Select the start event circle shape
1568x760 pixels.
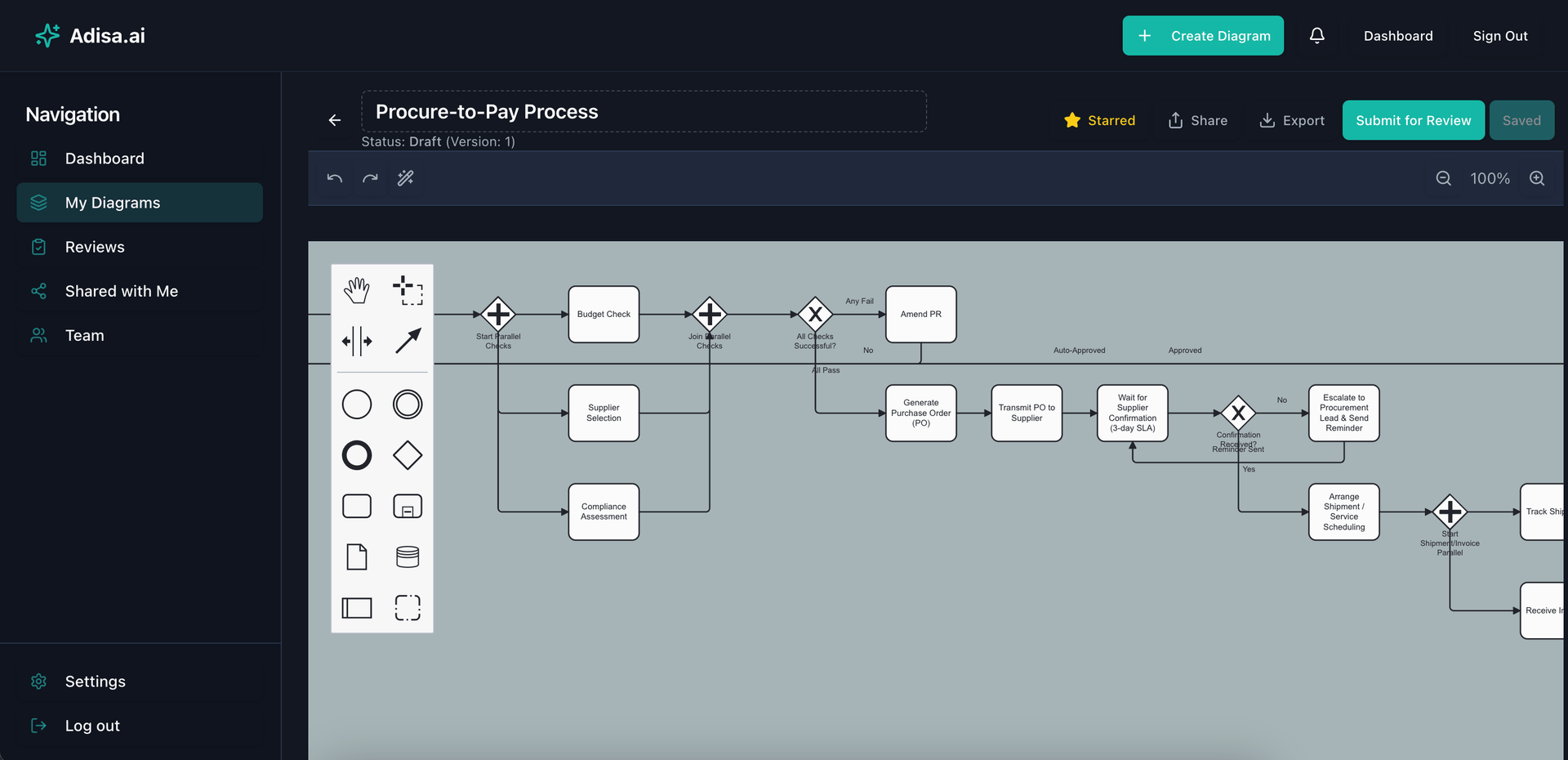pyautogui.click(x=357, y=404)
